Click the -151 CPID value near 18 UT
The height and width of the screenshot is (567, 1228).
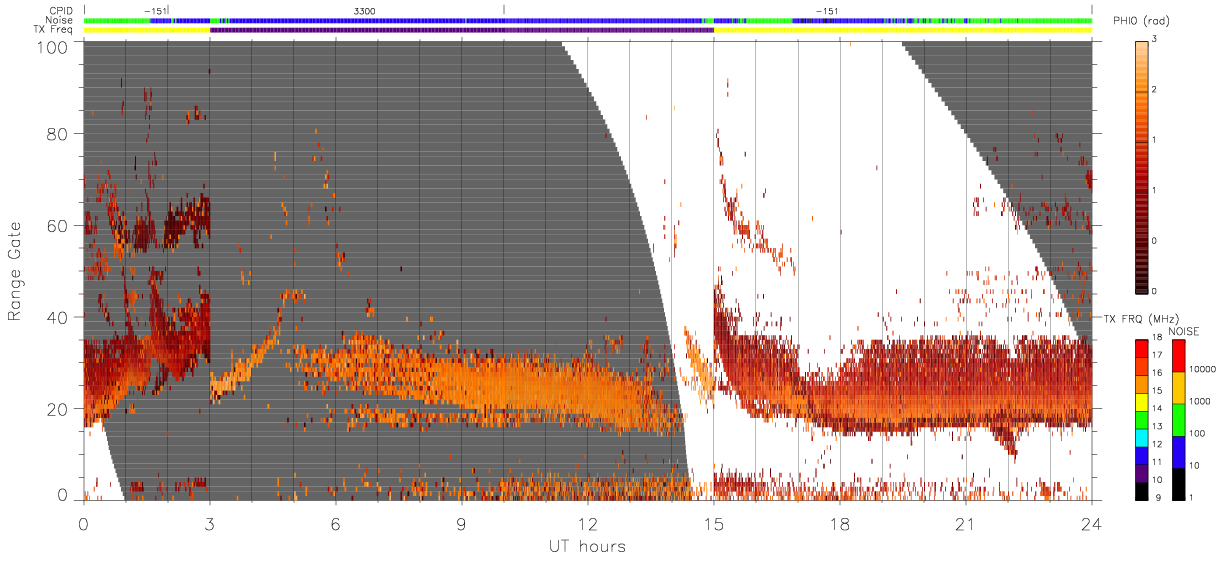826,10
